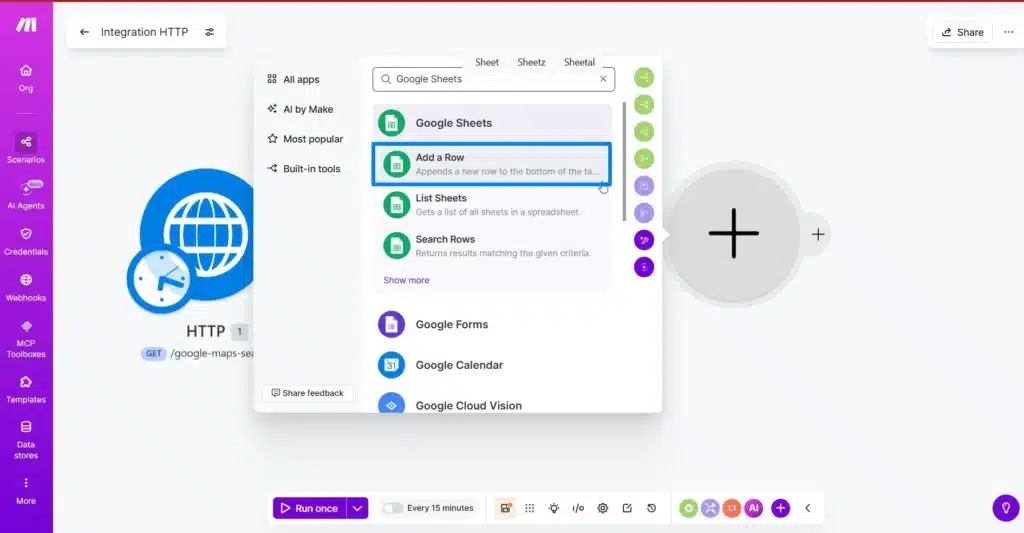Go to Org in sidebar

click(x=25, y=78)
